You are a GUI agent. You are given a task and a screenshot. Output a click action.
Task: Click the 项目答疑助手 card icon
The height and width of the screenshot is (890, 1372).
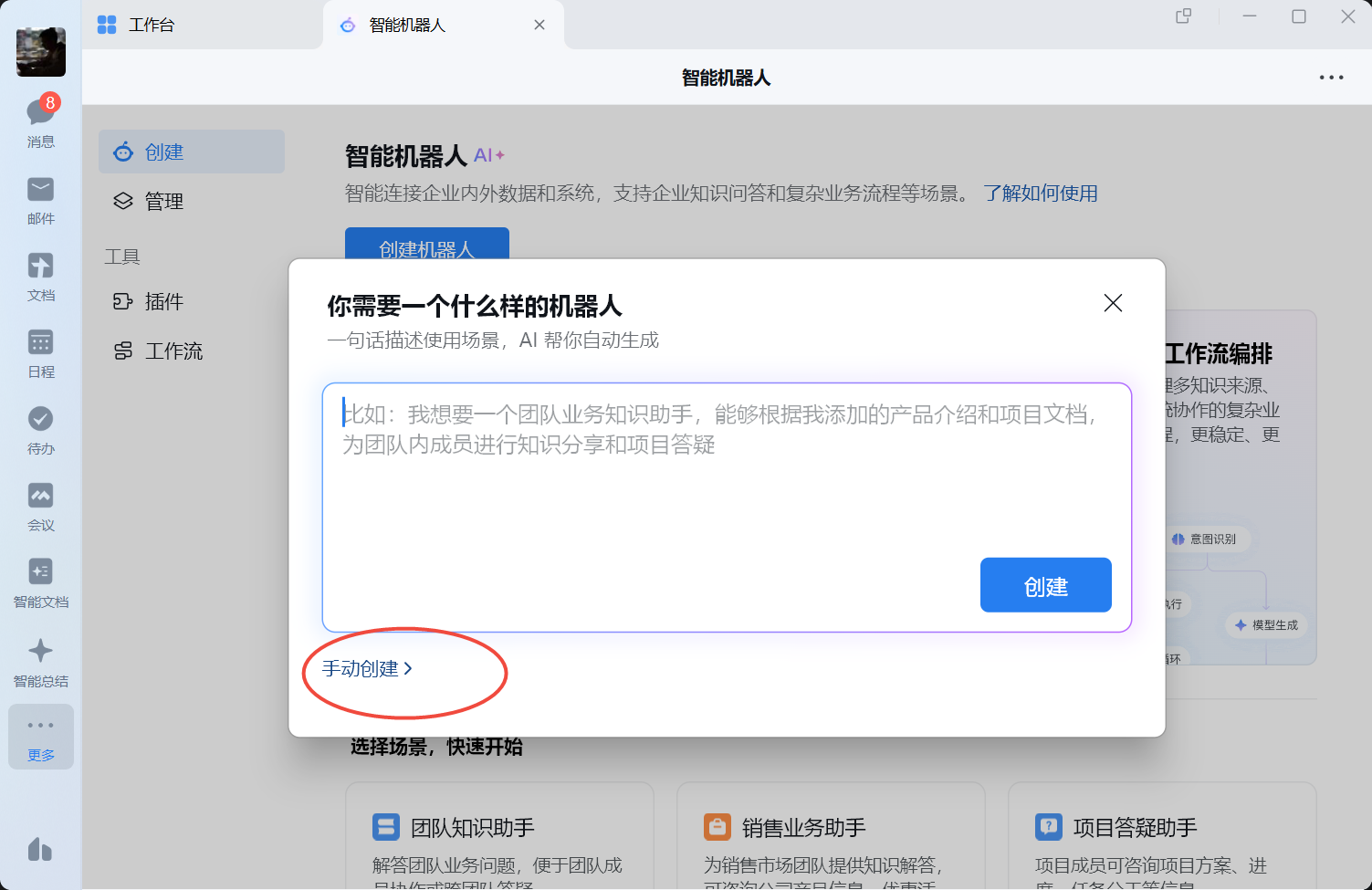coord(1049,827)
